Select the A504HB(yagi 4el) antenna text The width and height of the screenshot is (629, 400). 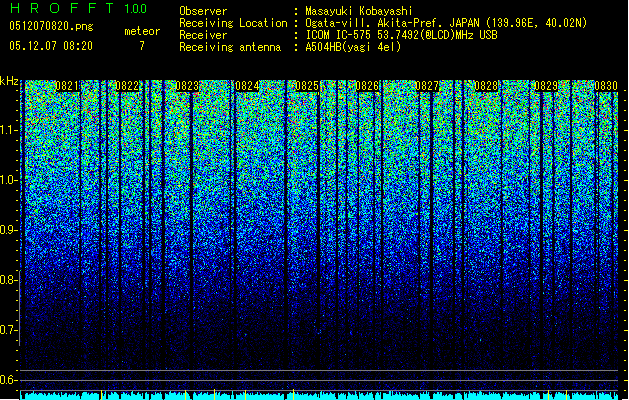(353, 47)
